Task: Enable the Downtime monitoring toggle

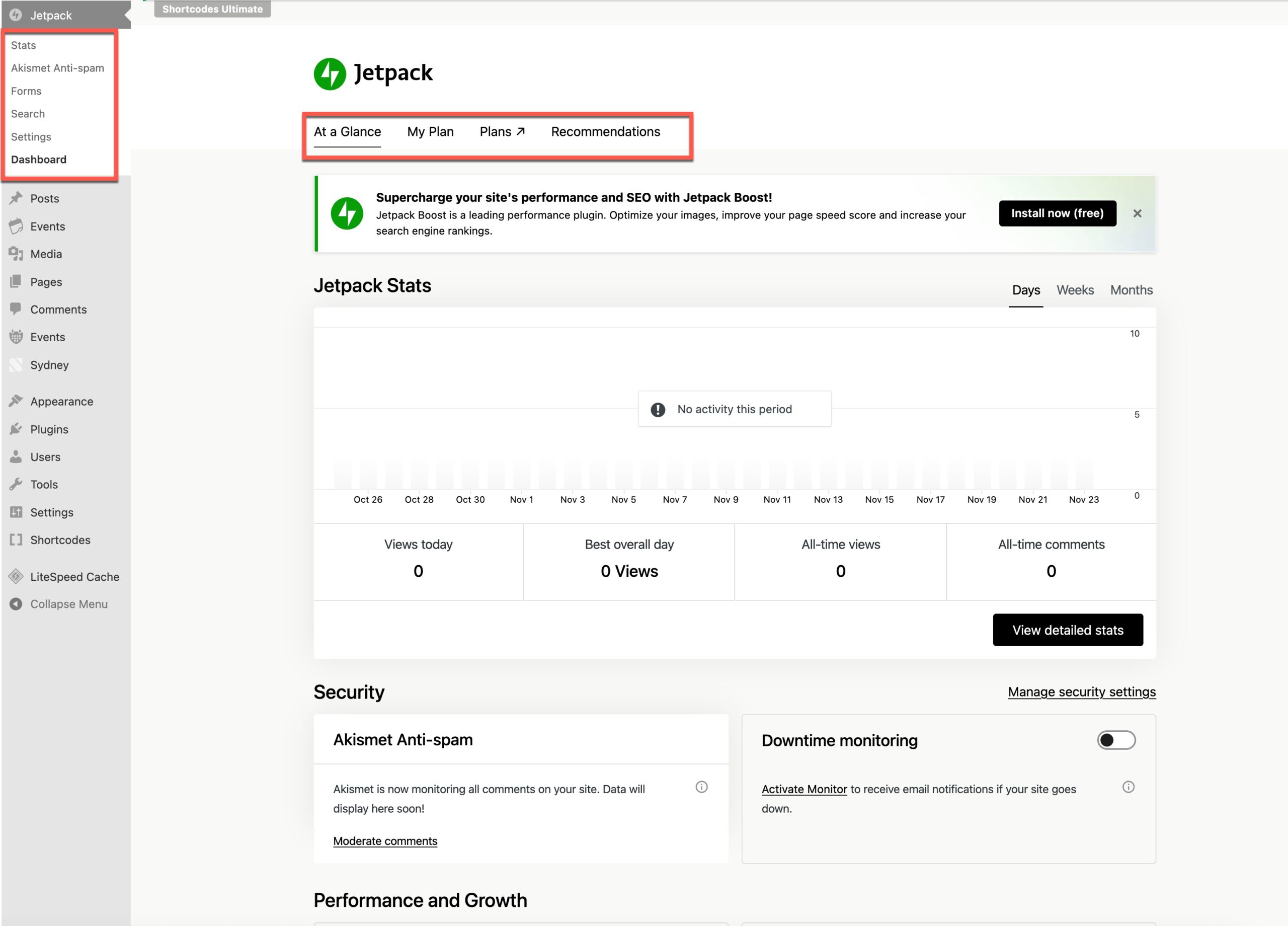Action: pos(1116,740)
